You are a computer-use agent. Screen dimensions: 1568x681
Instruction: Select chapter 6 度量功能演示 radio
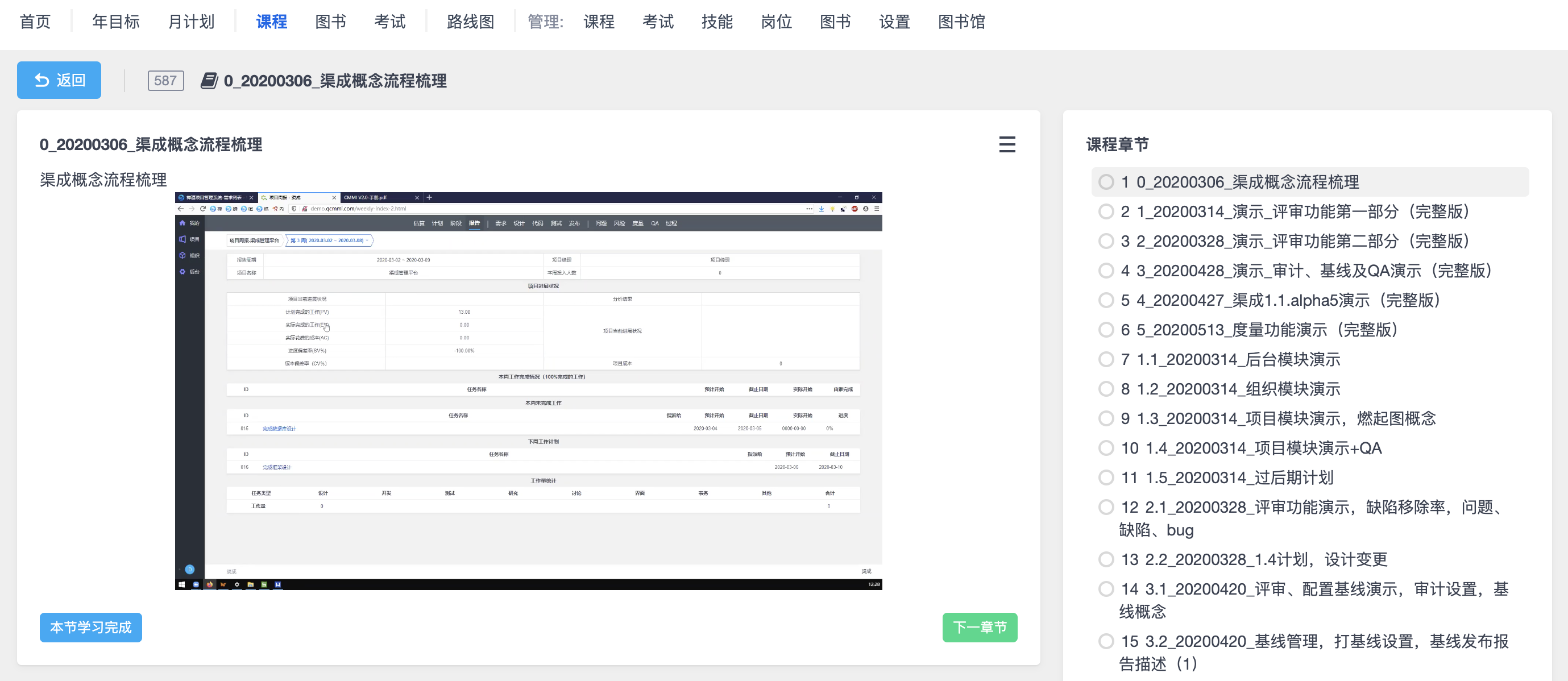click(1106, 330)
